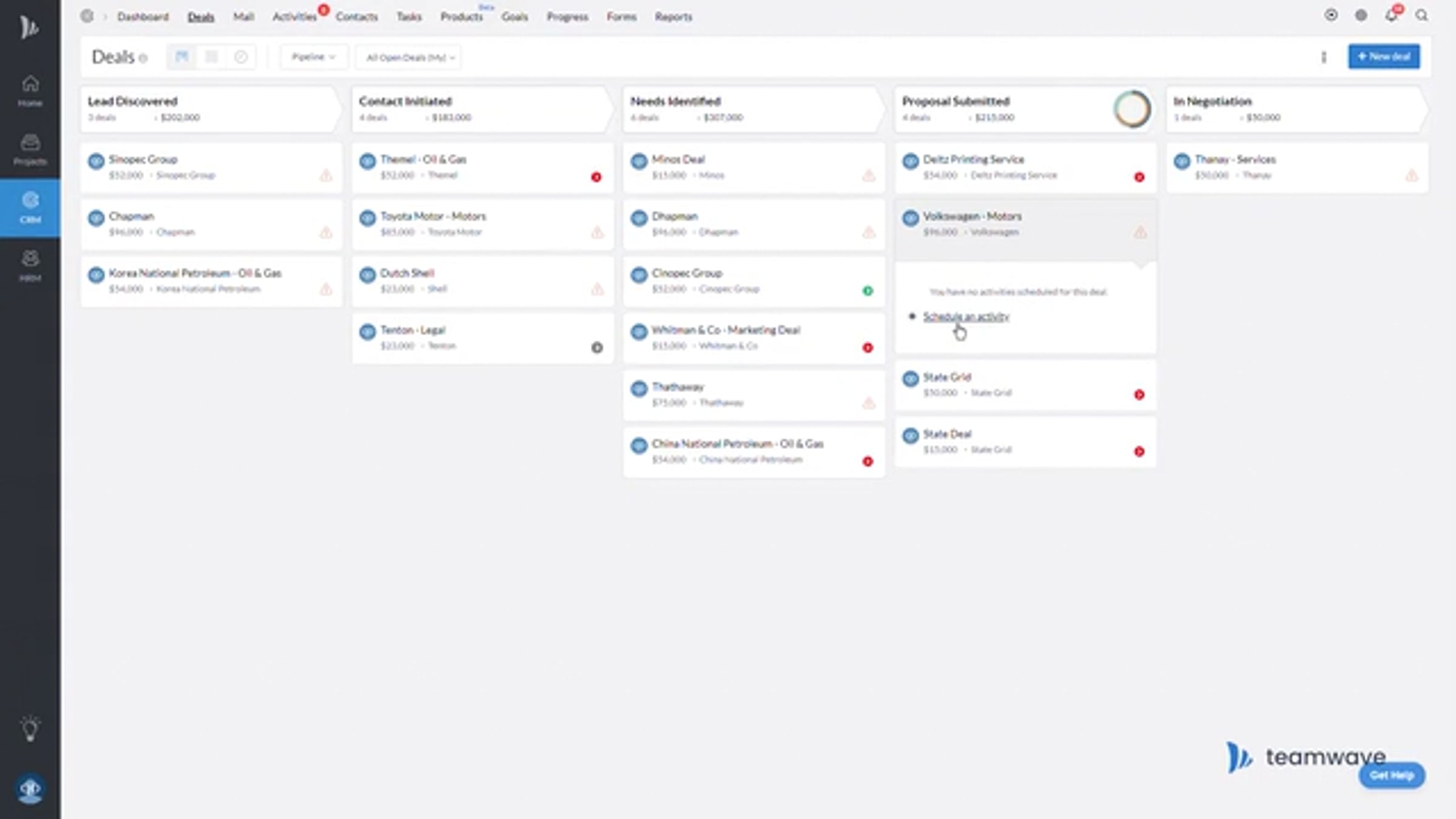Click the Home sidebar icon
The height and width of the screenshot is (819, 1456).
pos(30,91)
